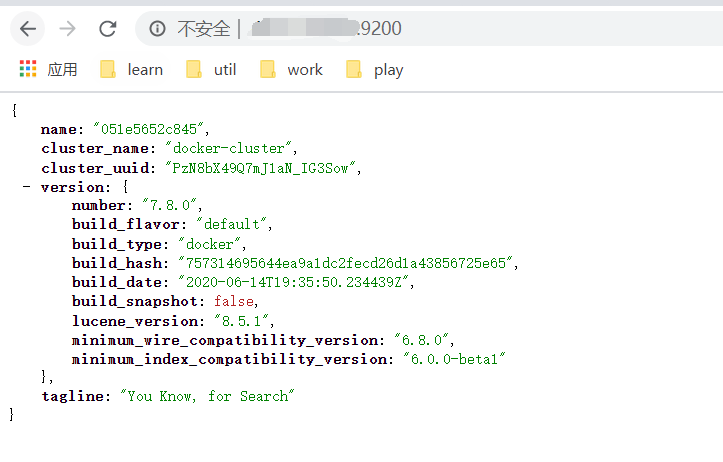The image size is (723, 462).
Task: Select minimum_index_compatibility_version value "6.0.0-beta1"
Action: click(454, 359)
